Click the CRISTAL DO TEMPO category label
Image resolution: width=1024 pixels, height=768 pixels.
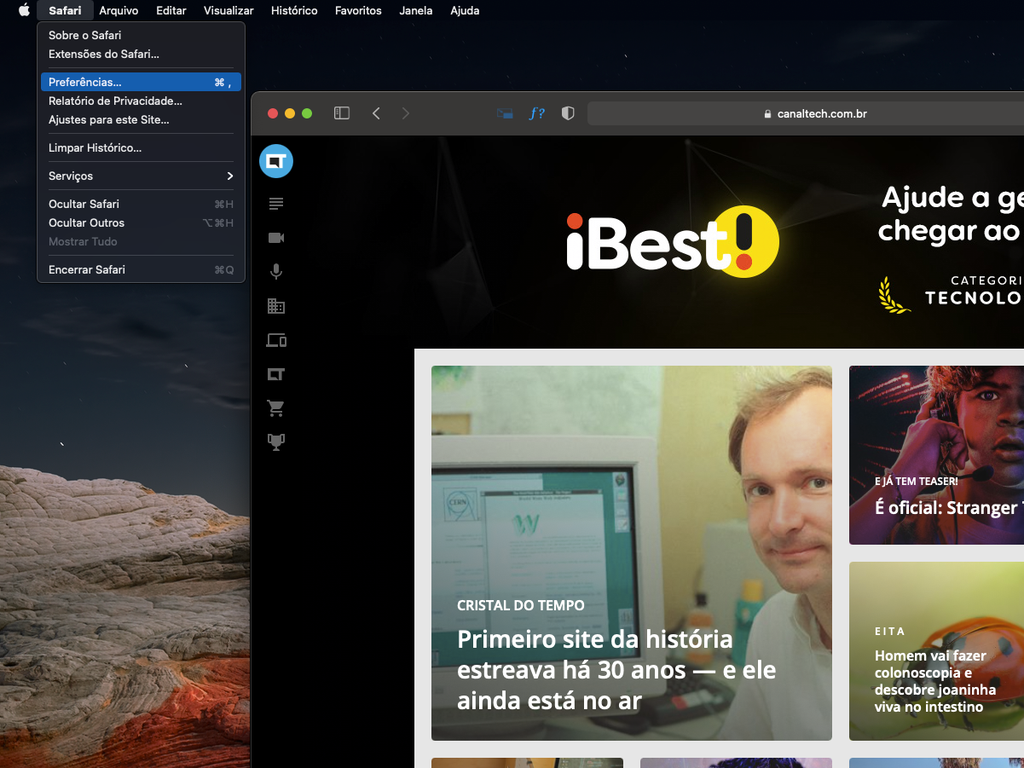(x=520, y=605)
